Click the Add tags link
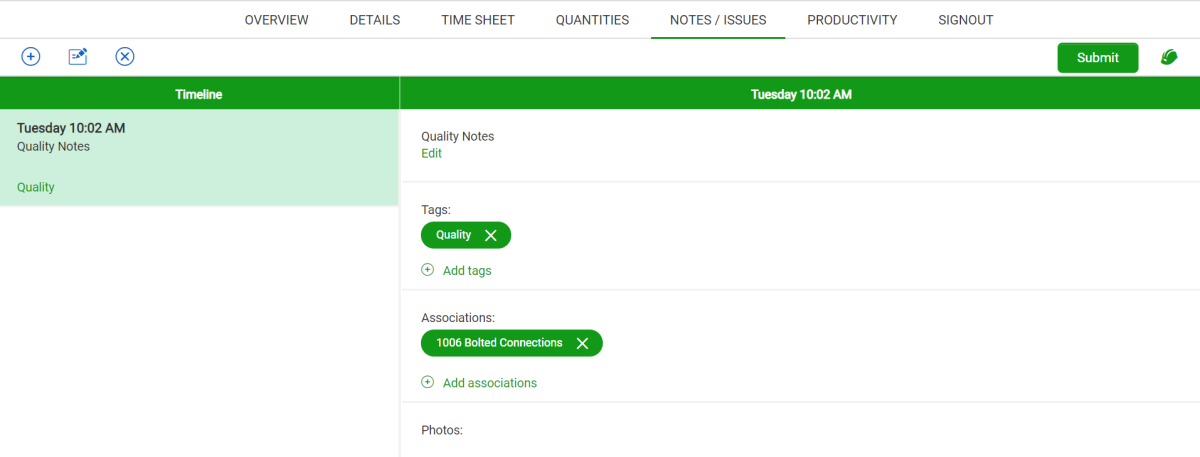 [467, 270]
